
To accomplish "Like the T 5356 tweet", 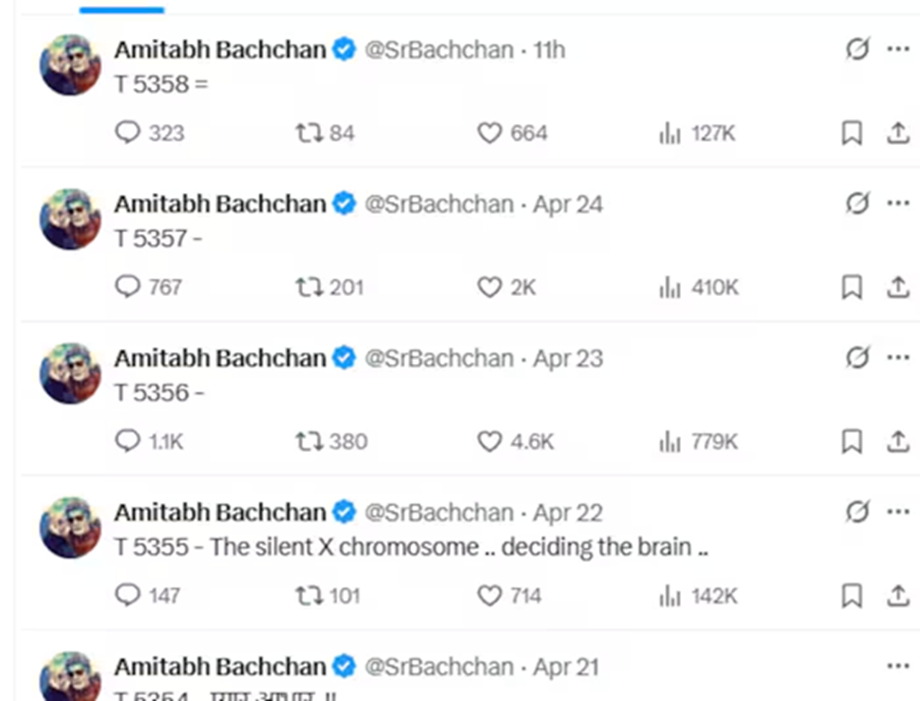I will coord(489,442).
